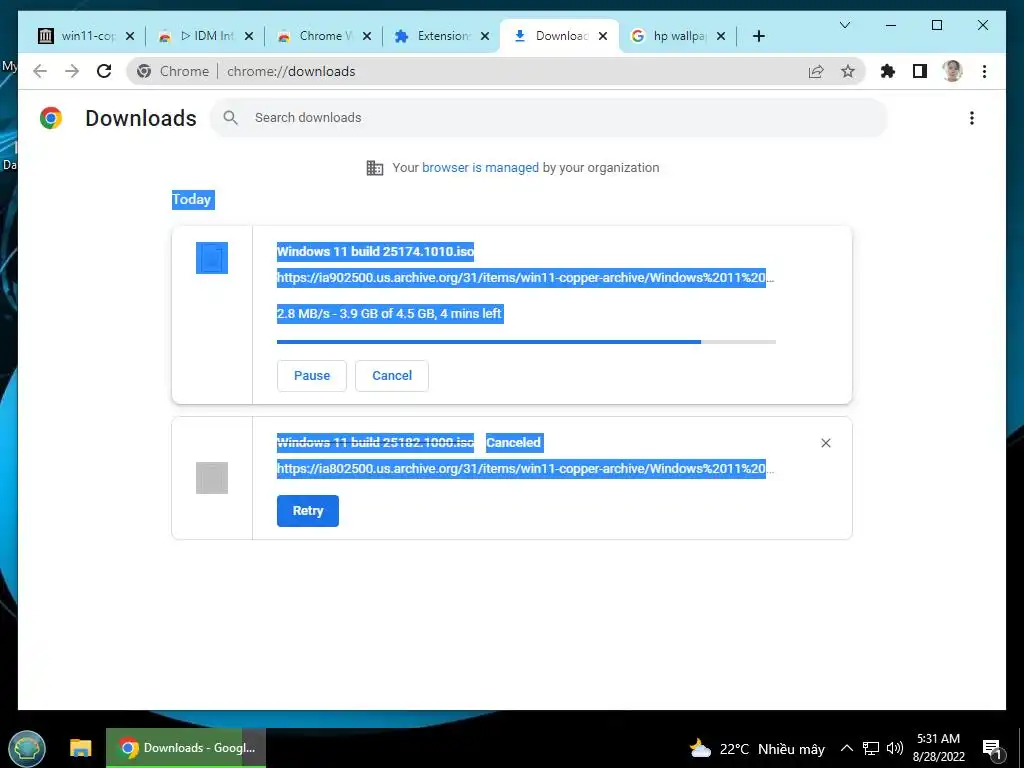The width and height of the screenshot is (1024, 768).
Task: Click gray file icon of canceled download
Action: tap(212, 478)
